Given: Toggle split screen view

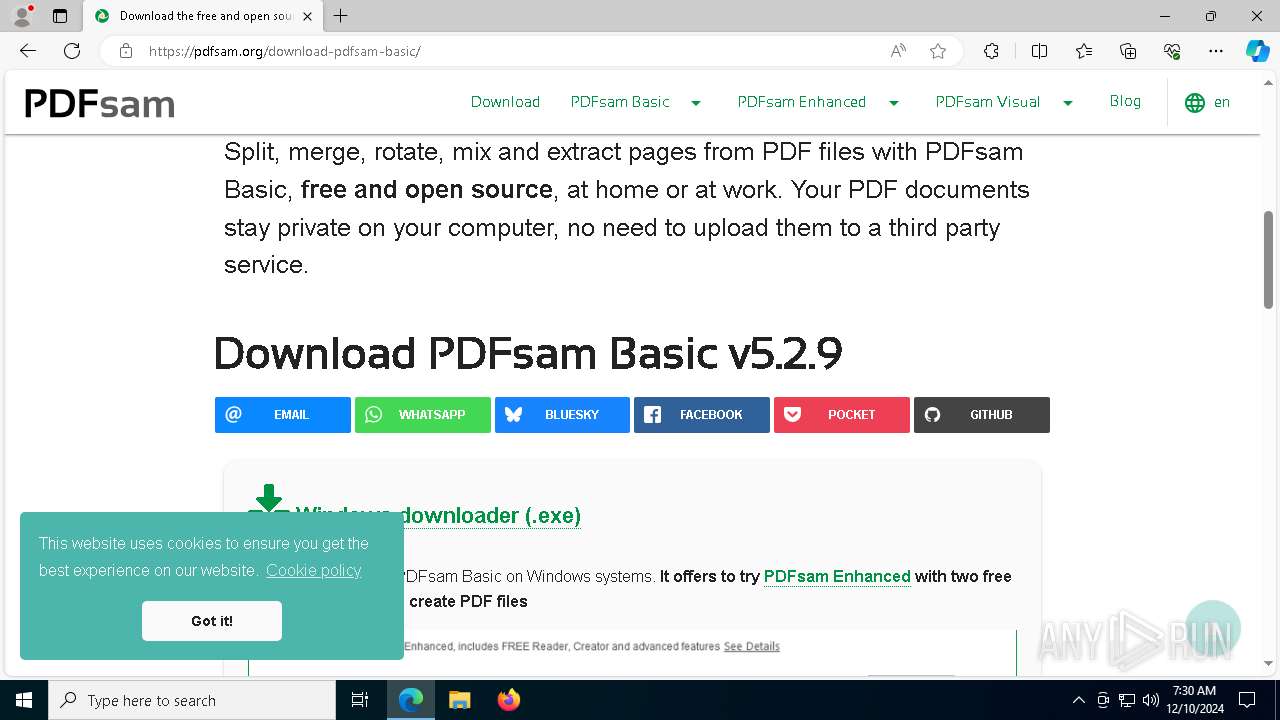Looking at the screenshot, I should click(1039, 51).
